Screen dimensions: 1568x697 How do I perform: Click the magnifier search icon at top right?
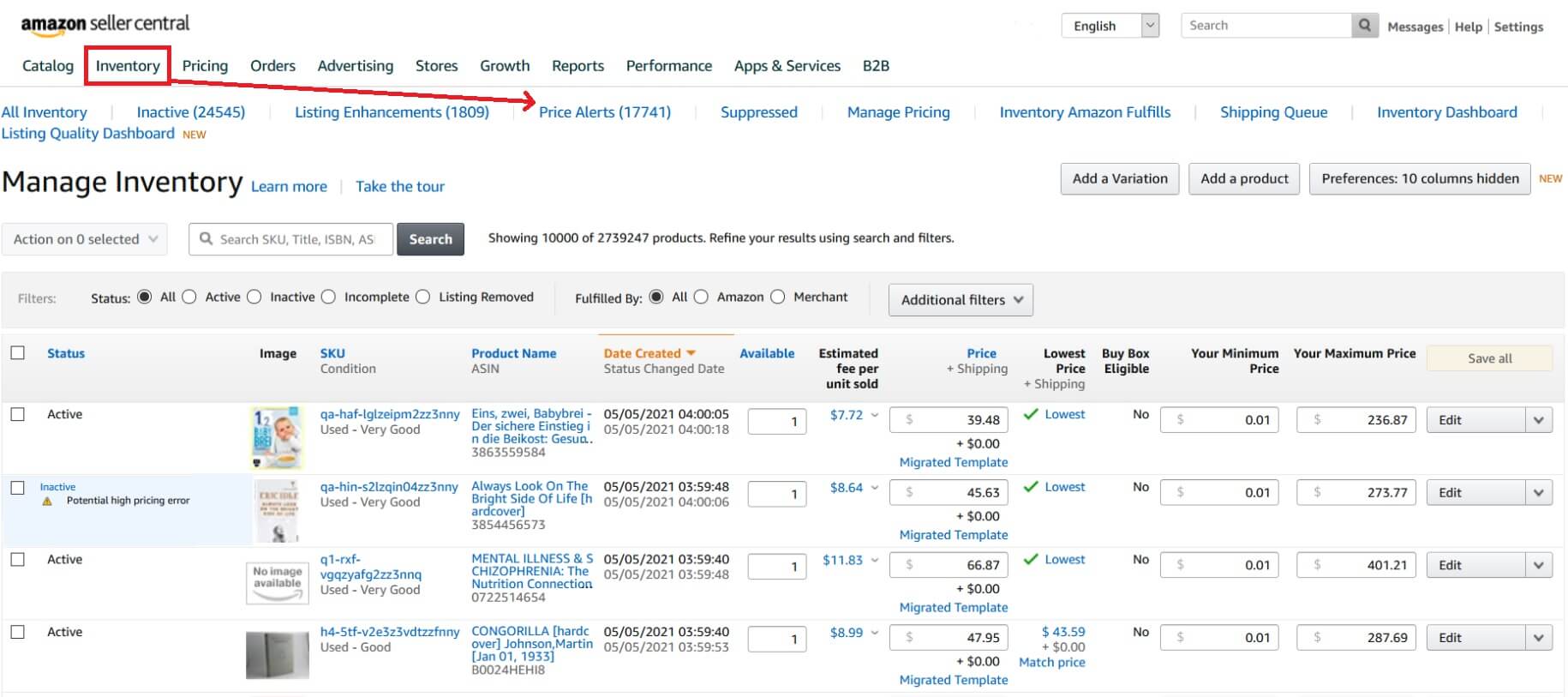tap(1365, 26)
